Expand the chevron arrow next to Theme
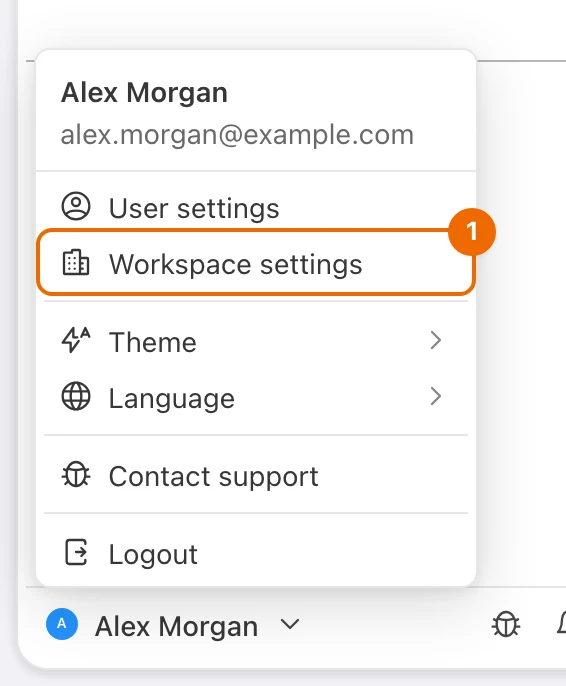This screenshot has width=566, height=686. coord(436,340)
